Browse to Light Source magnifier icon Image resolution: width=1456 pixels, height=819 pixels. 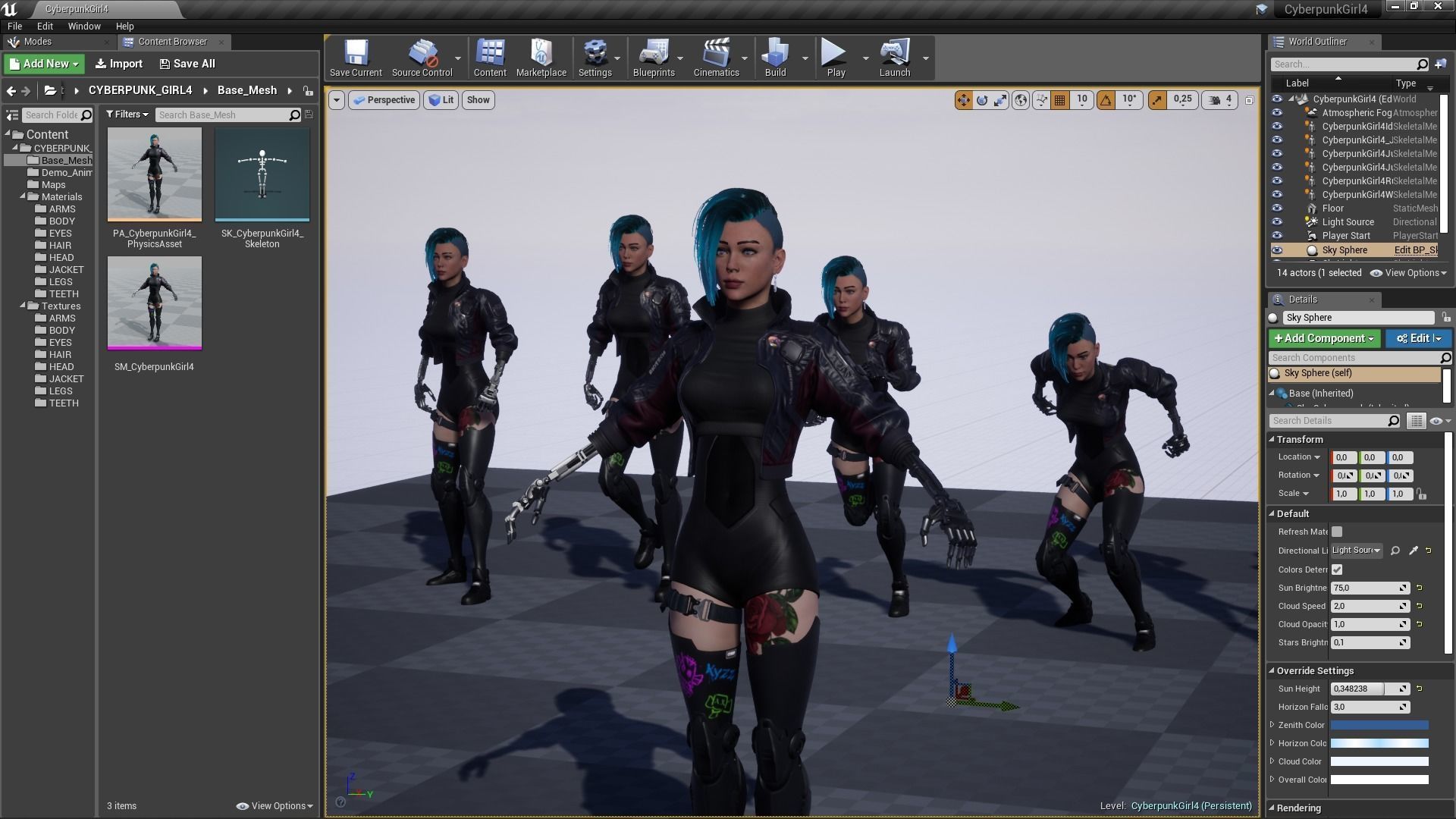point(1395,551)
